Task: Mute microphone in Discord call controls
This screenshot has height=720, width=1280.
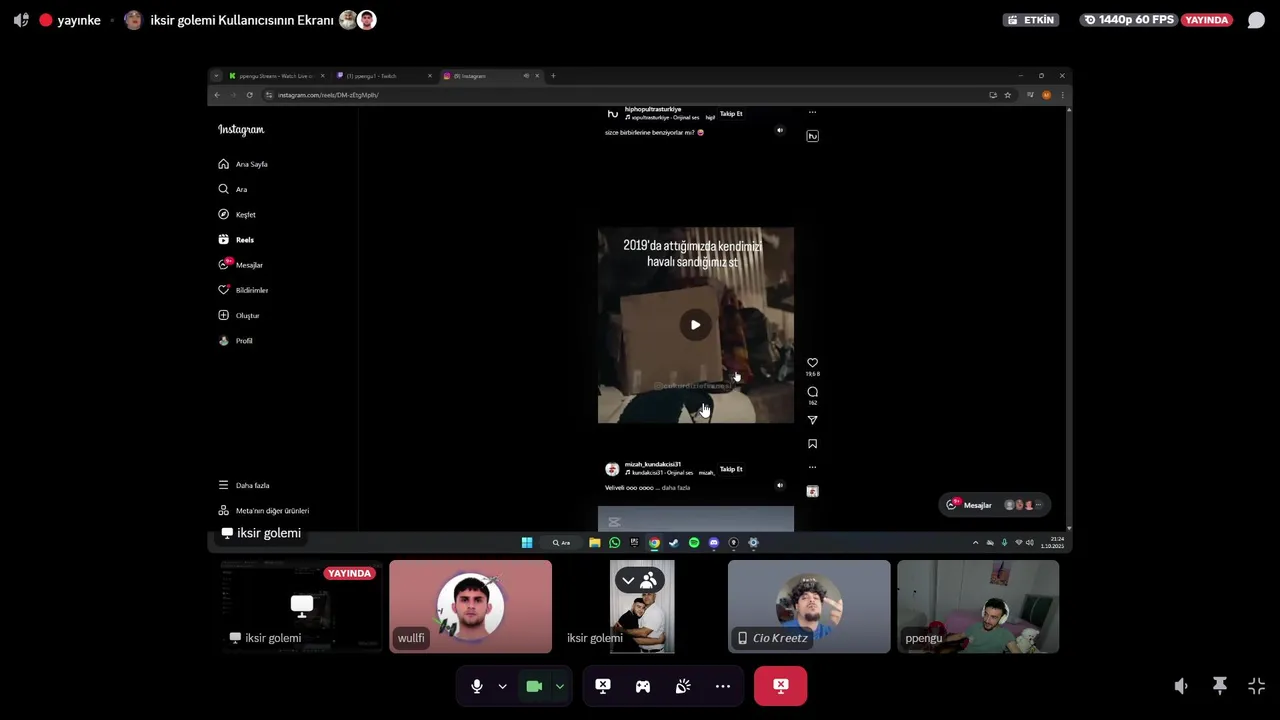Action: coord(477,686)
